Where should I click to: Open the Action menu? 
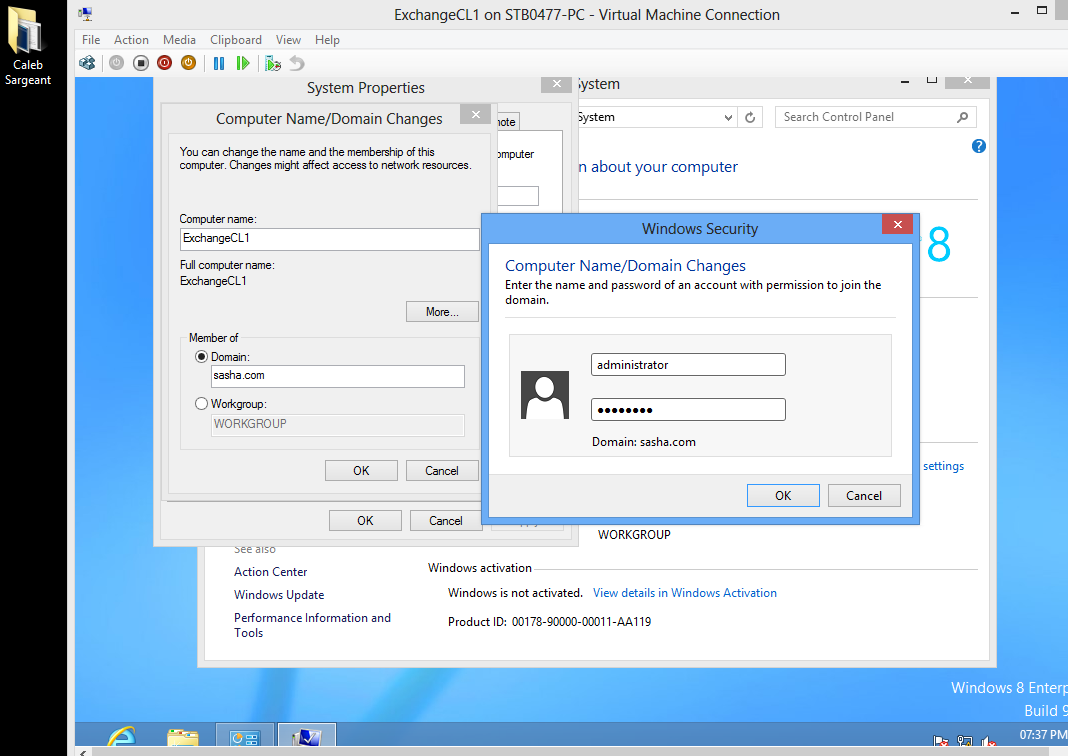[x=131, y=40]
